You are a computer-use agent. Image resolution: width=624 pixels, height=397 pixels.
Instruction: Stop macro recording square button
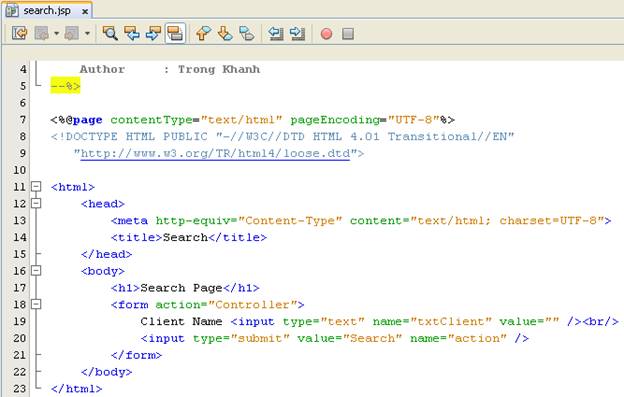(348, 34)
